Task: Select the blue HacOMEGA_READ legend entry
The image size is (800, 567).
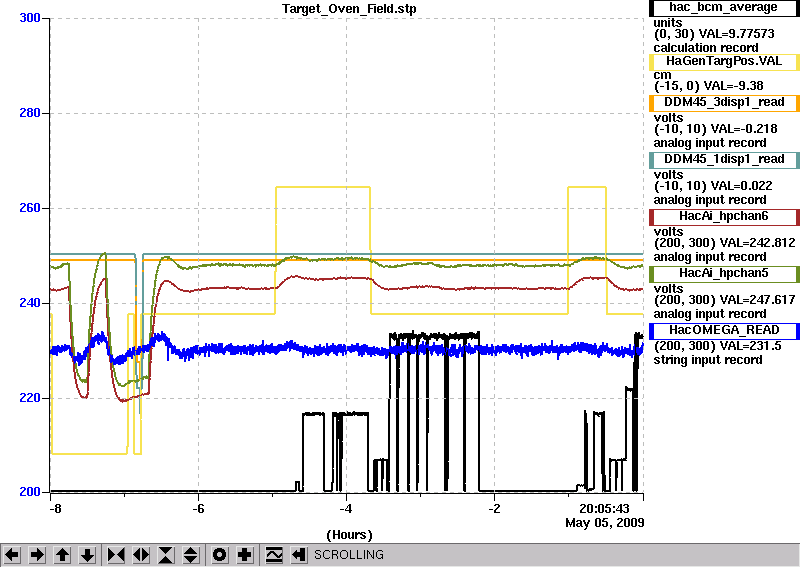Action: pos(724,331)
